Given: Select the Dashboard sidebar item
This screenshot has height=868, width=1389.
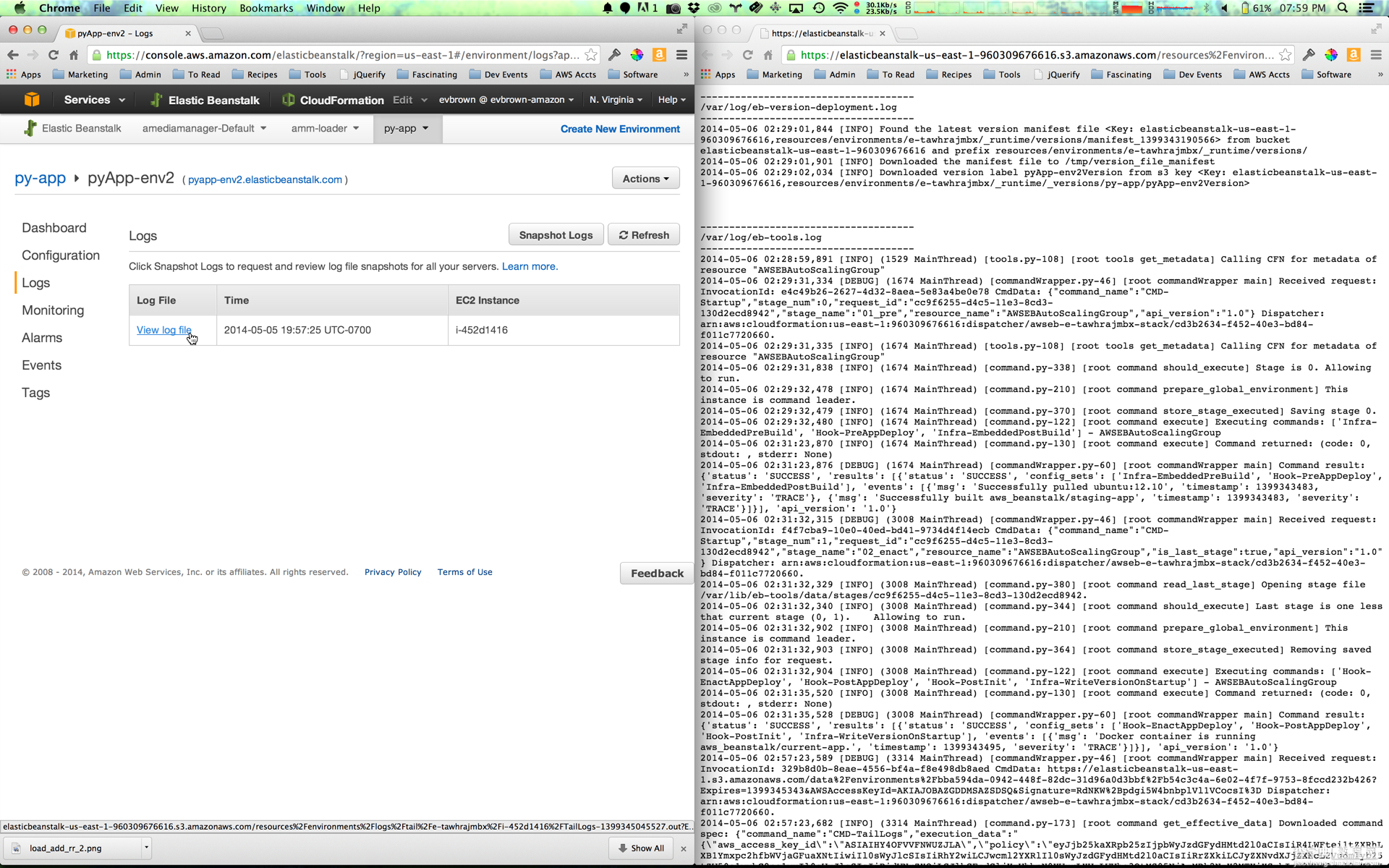Looking at the screenshot, I should pyautogui.click(x=54, y=227).
